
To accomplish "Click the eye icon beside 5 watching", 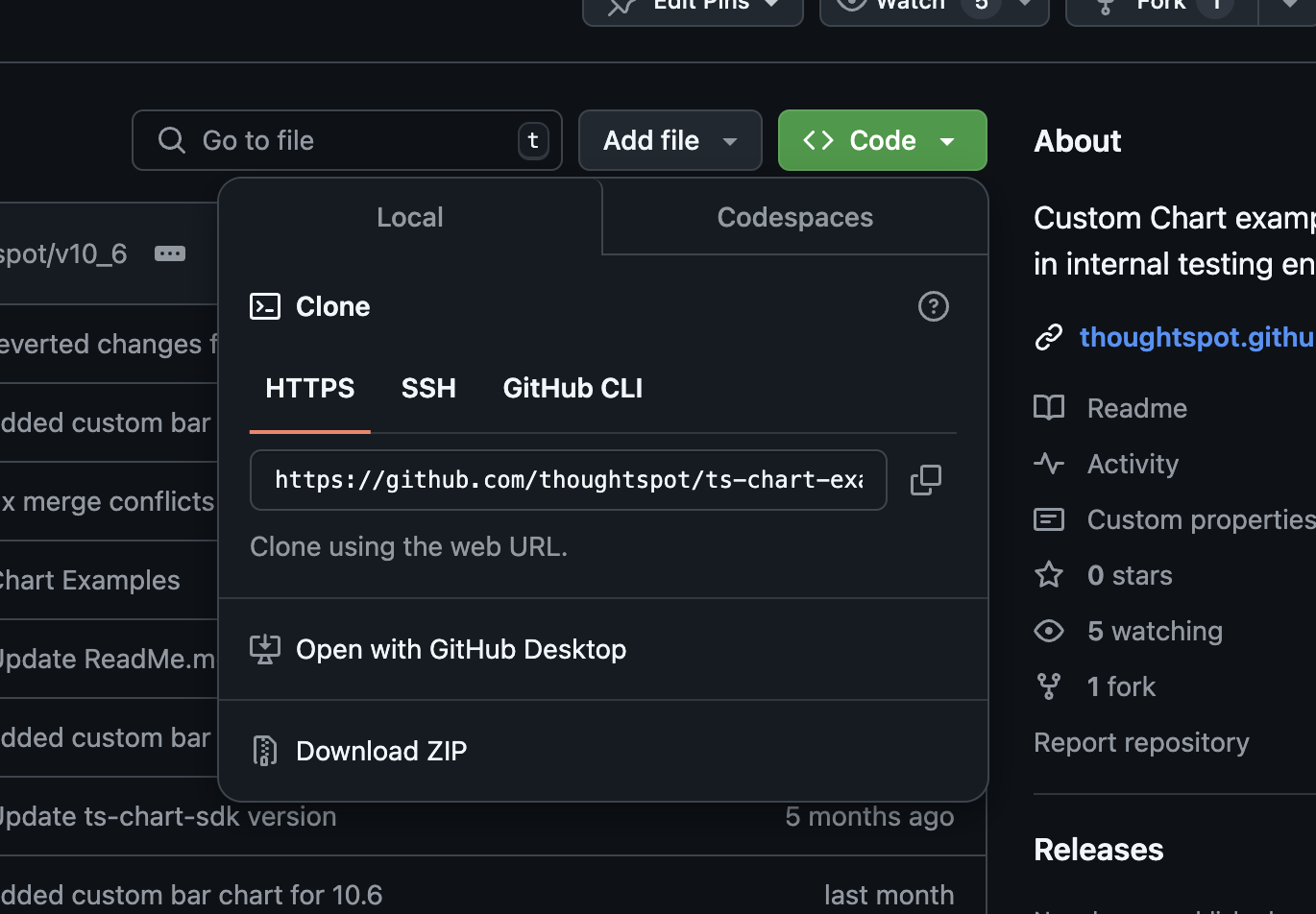I will tap(1049, 631).
